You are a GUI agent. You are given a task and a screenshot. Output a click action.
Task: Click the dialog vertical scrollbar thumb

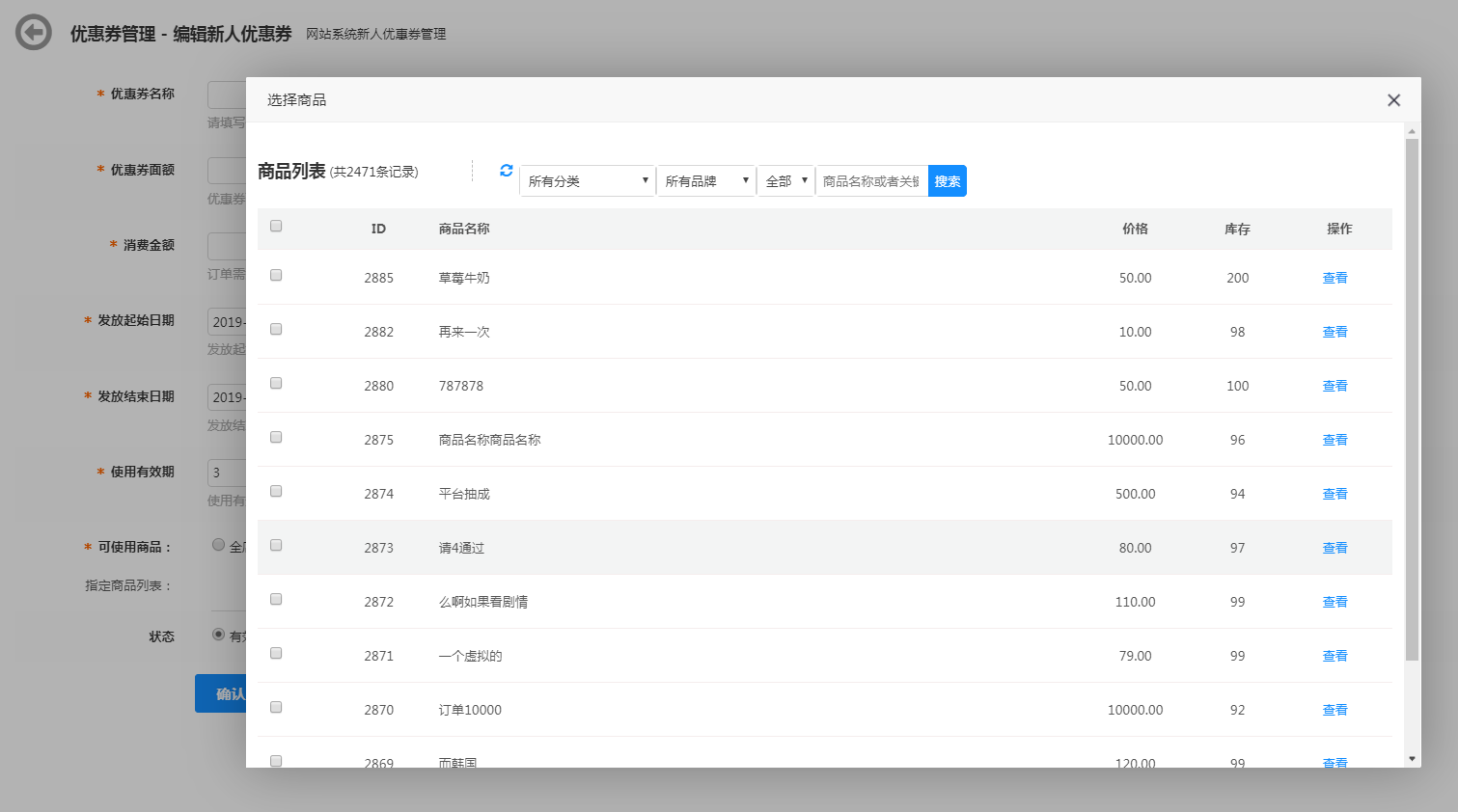1412,399
